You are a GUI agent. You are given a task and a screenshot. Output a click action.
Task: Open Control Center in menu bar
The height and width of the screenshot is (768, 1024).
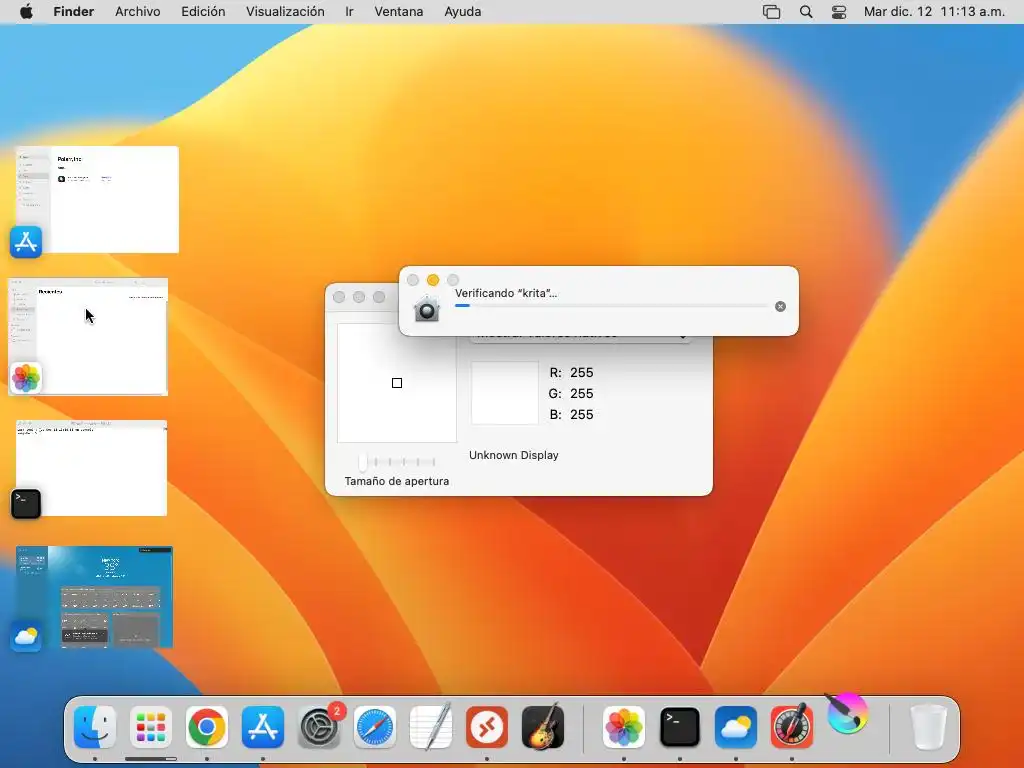[839, 12]
